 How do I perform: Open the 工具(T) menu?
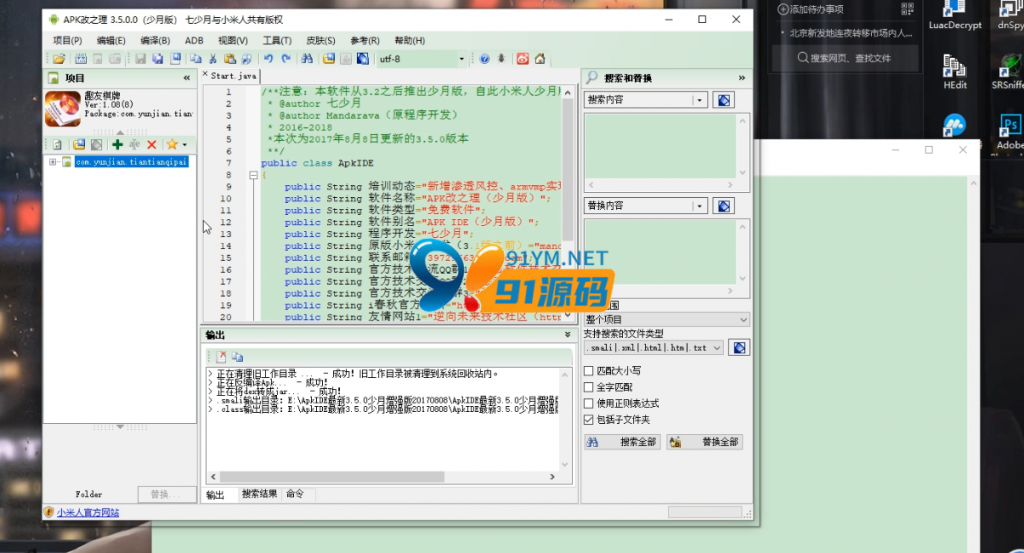[277, 40]
